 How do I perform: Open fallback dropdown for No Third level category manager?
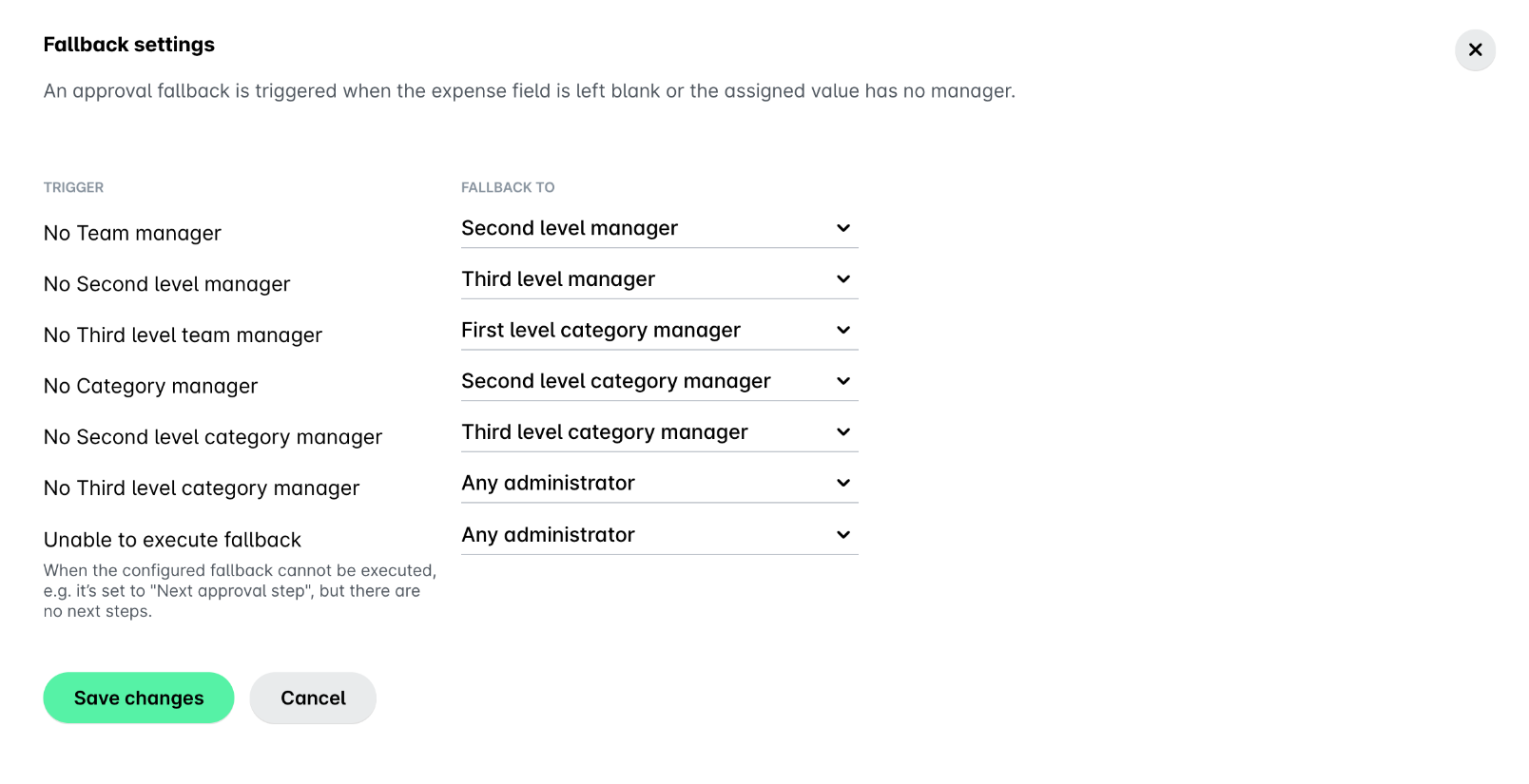tap(659, 483)
